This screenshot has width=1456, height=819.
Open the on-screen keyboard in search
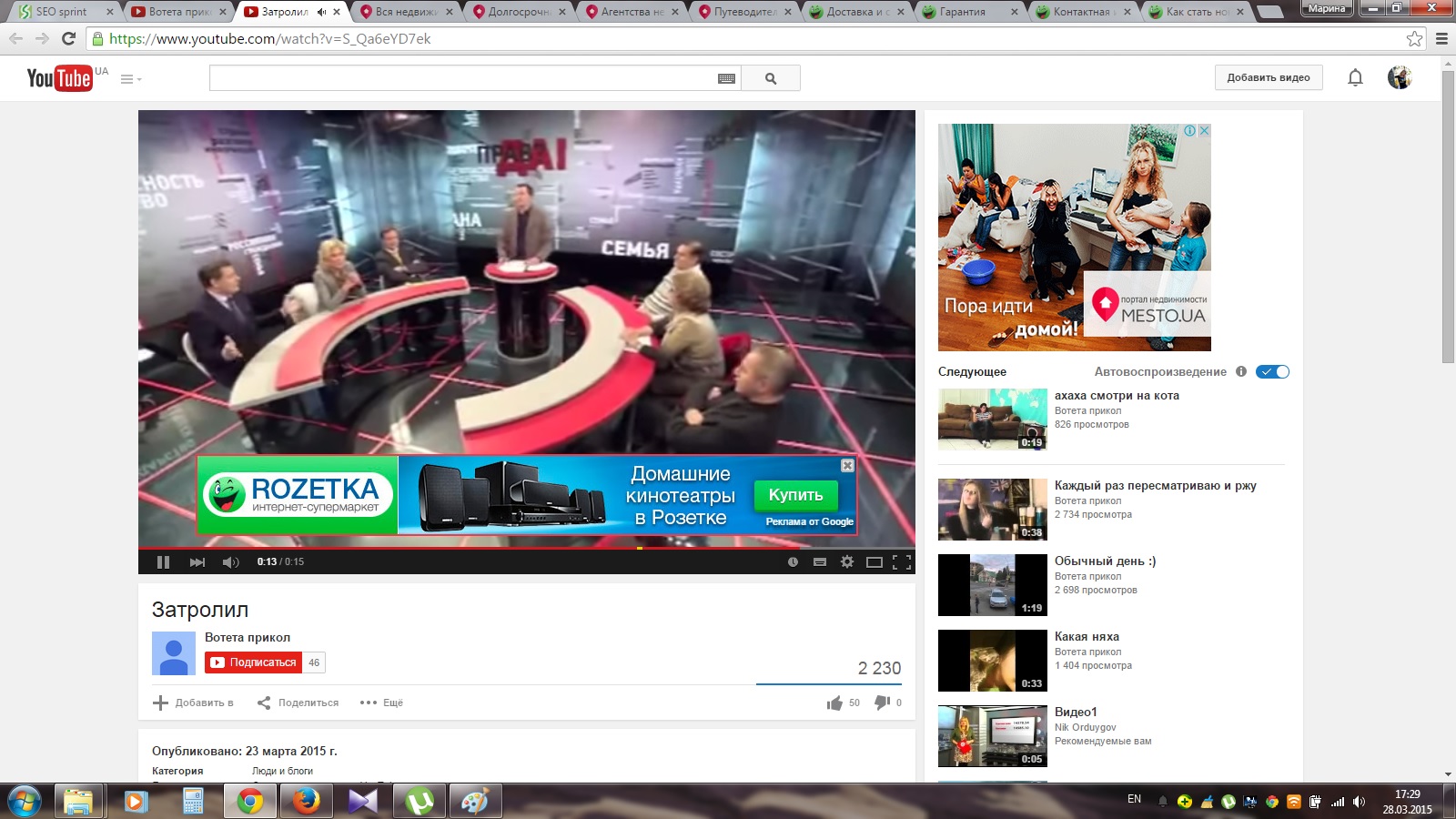(x=726, y=79)
